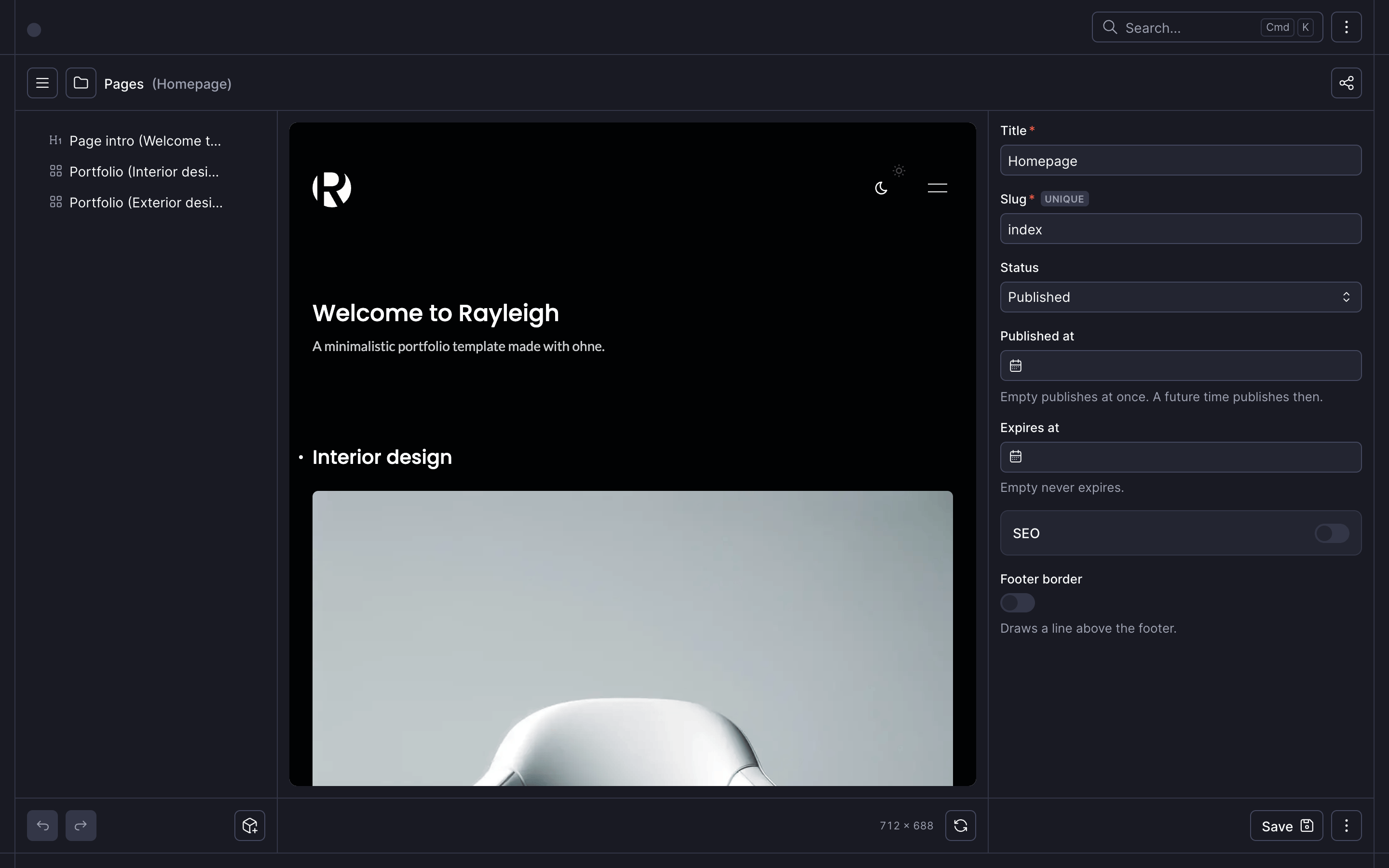Click the Save button
The height and width of the screenshot is (868, 1389).
[x=1286, y=826]
